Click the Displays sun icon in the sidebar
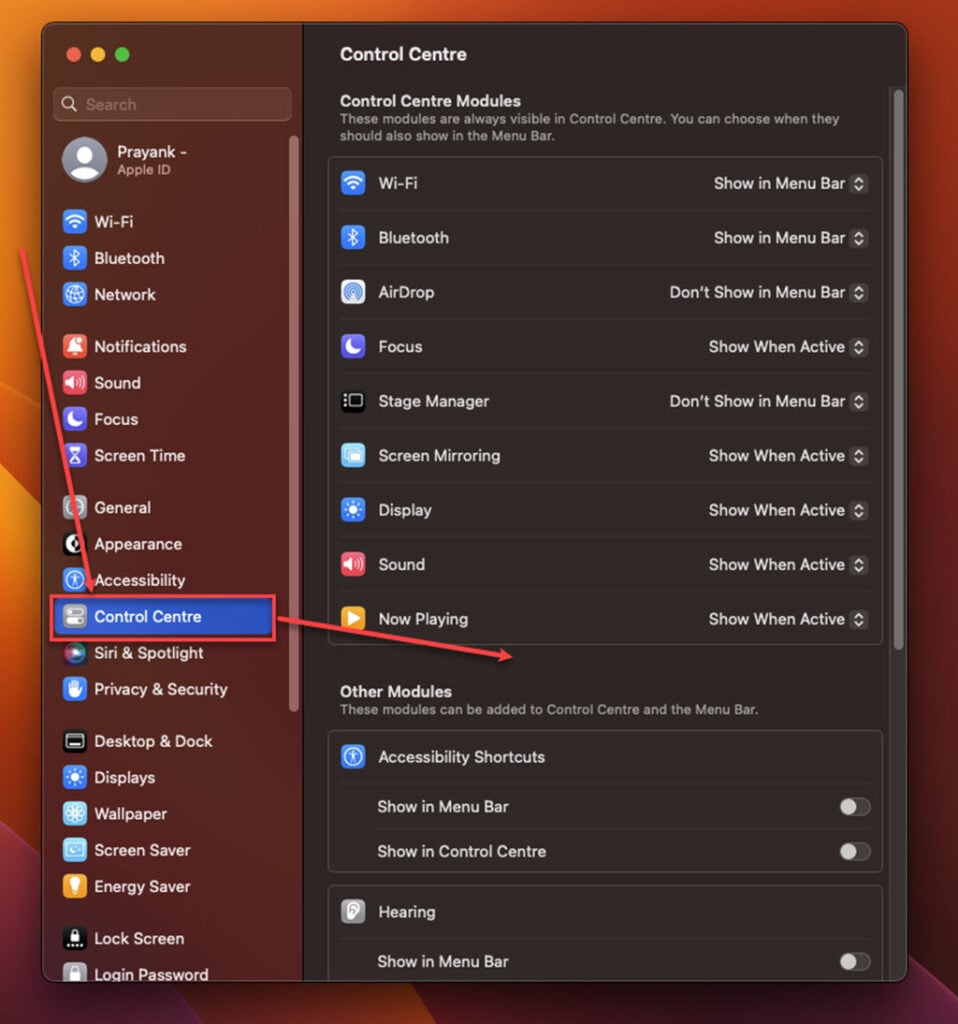Viewport: 958px width, 1024px height. pyautogui.click(x=74, y=777)
